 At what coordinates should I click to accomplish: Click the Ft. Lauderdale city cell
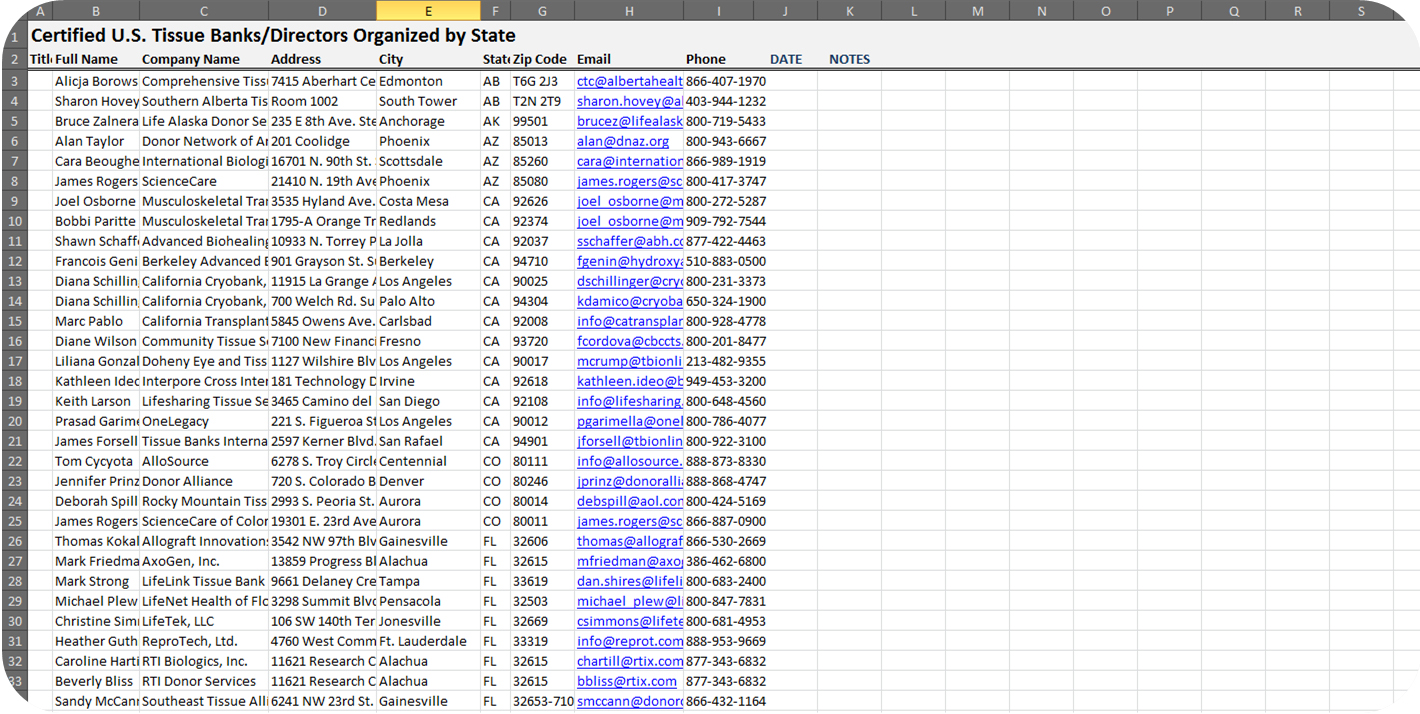click(x=427, y=641)
